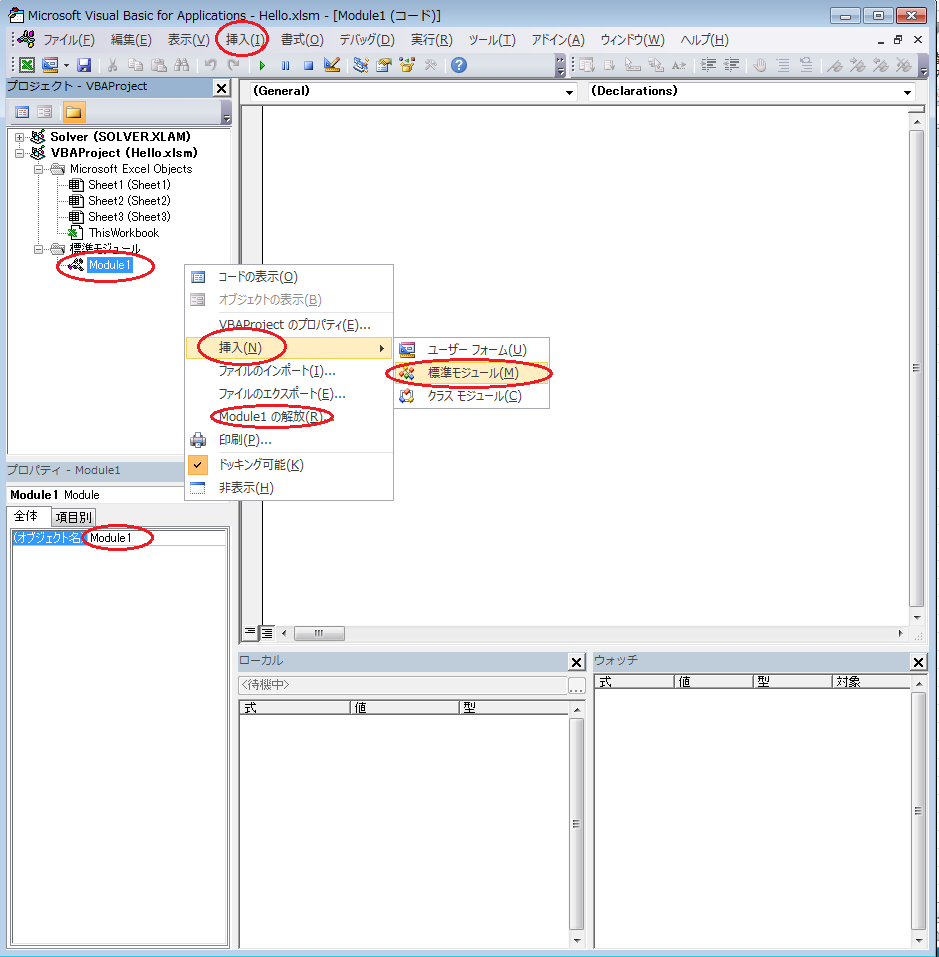Click the Comment Block icon

pyautogui.click(x=783, y=65)
